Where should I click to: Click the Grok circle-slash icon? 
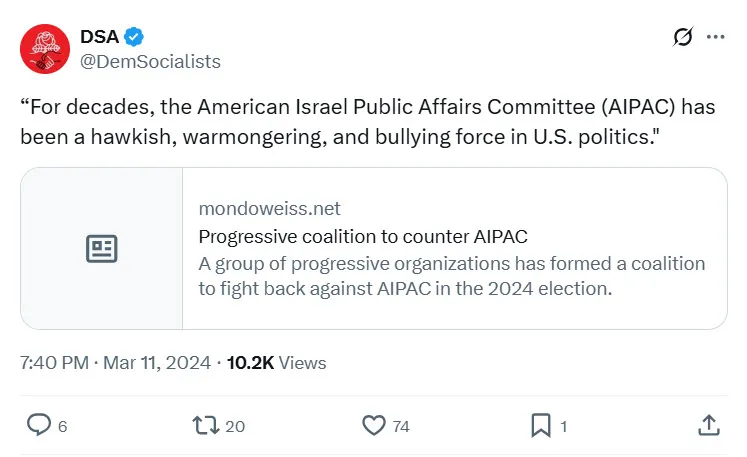683,37
